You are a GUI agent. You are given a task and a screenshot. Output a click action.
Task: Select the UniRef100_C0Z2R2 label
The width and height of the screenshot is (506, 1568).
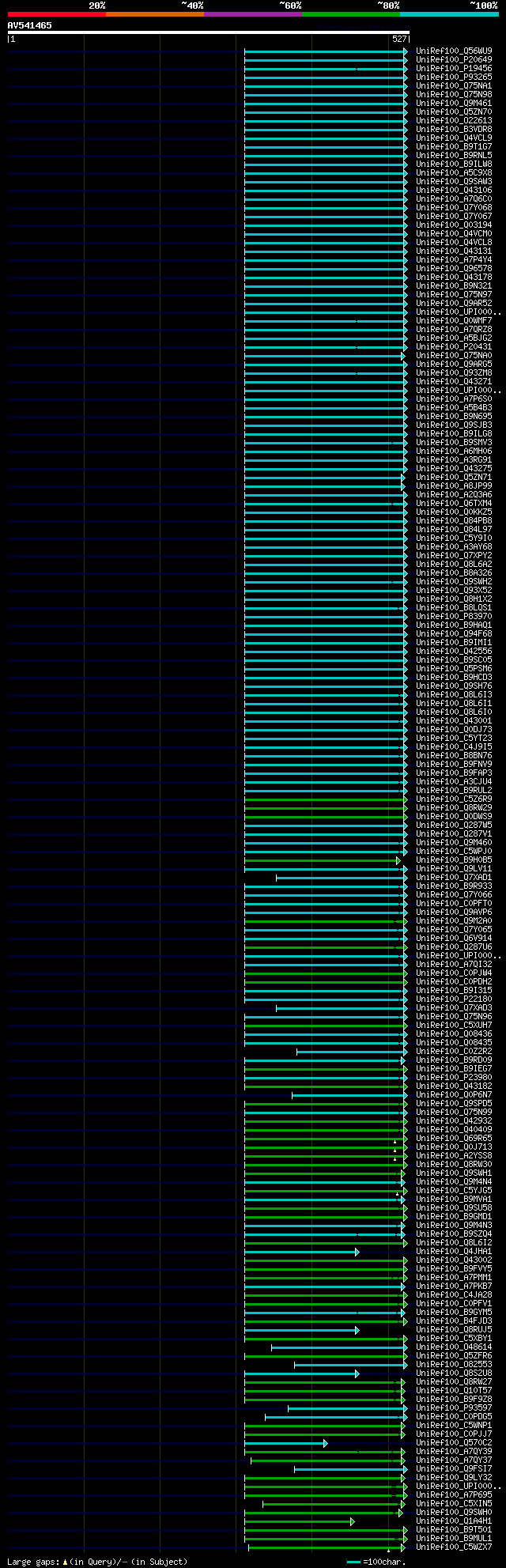click(x=454, y=1051)
